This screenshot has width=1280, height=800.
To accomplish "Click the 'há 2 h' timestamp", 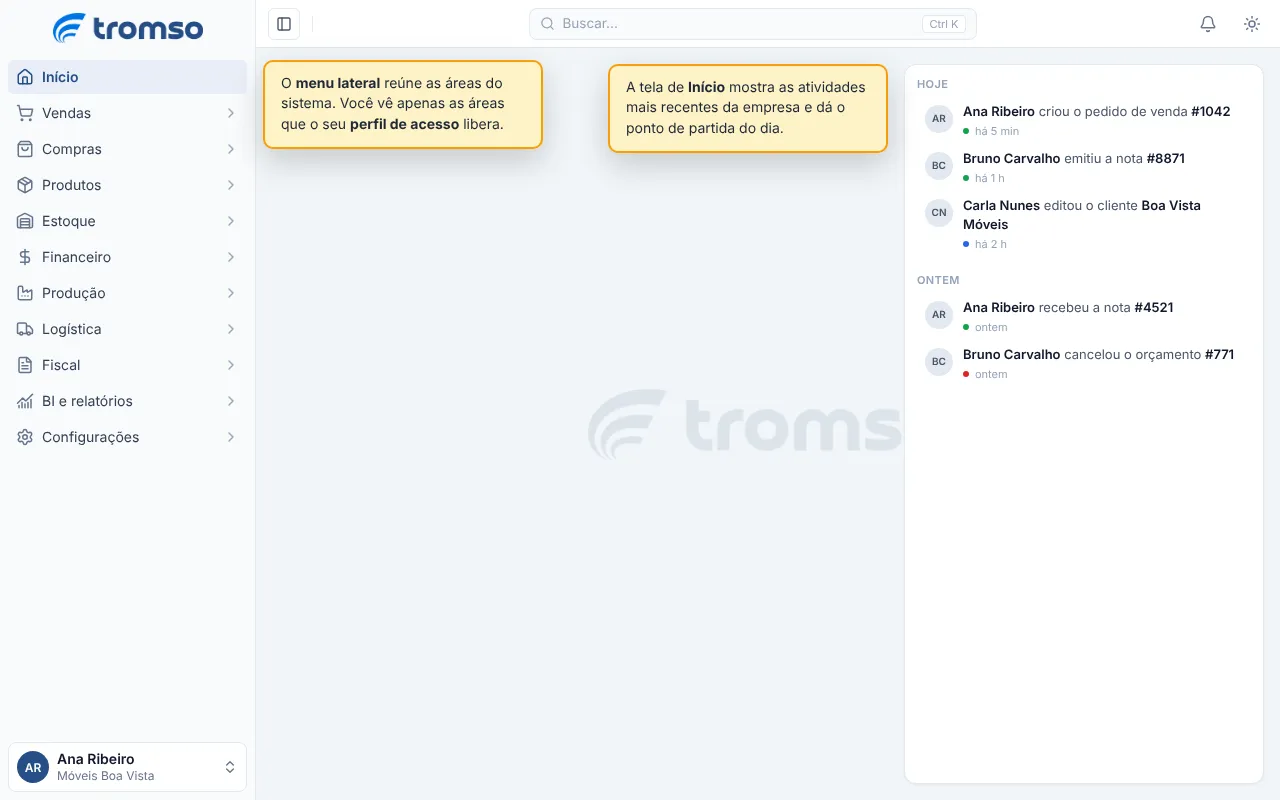I will (991, 244).
